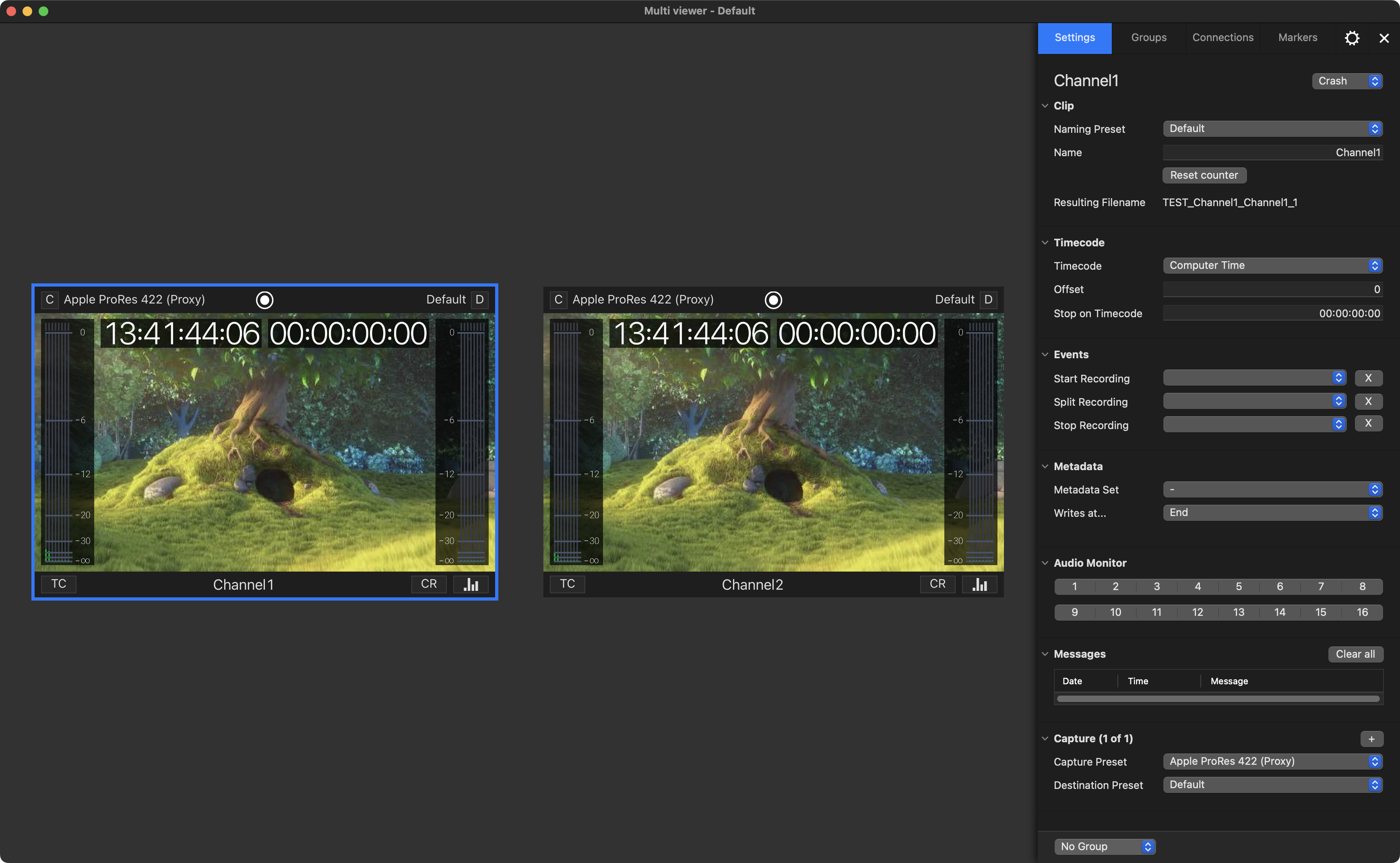Open the Stop Recording event dropdown

click(x=1254, y=424)
